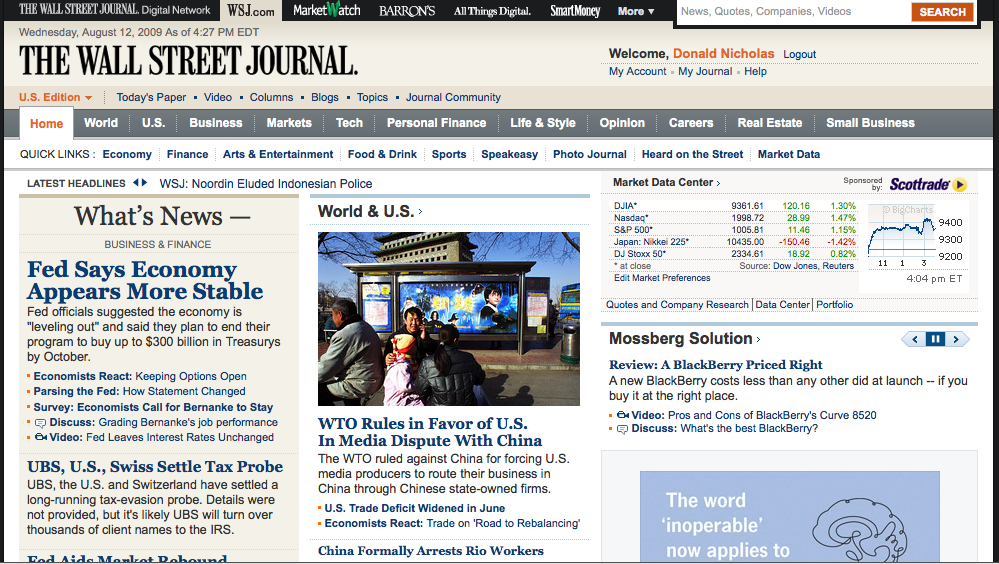Image resolution: width=999 pixels, height=564 pixels.
Task: Select the Real Estate tab
Action: coord(770,123)
